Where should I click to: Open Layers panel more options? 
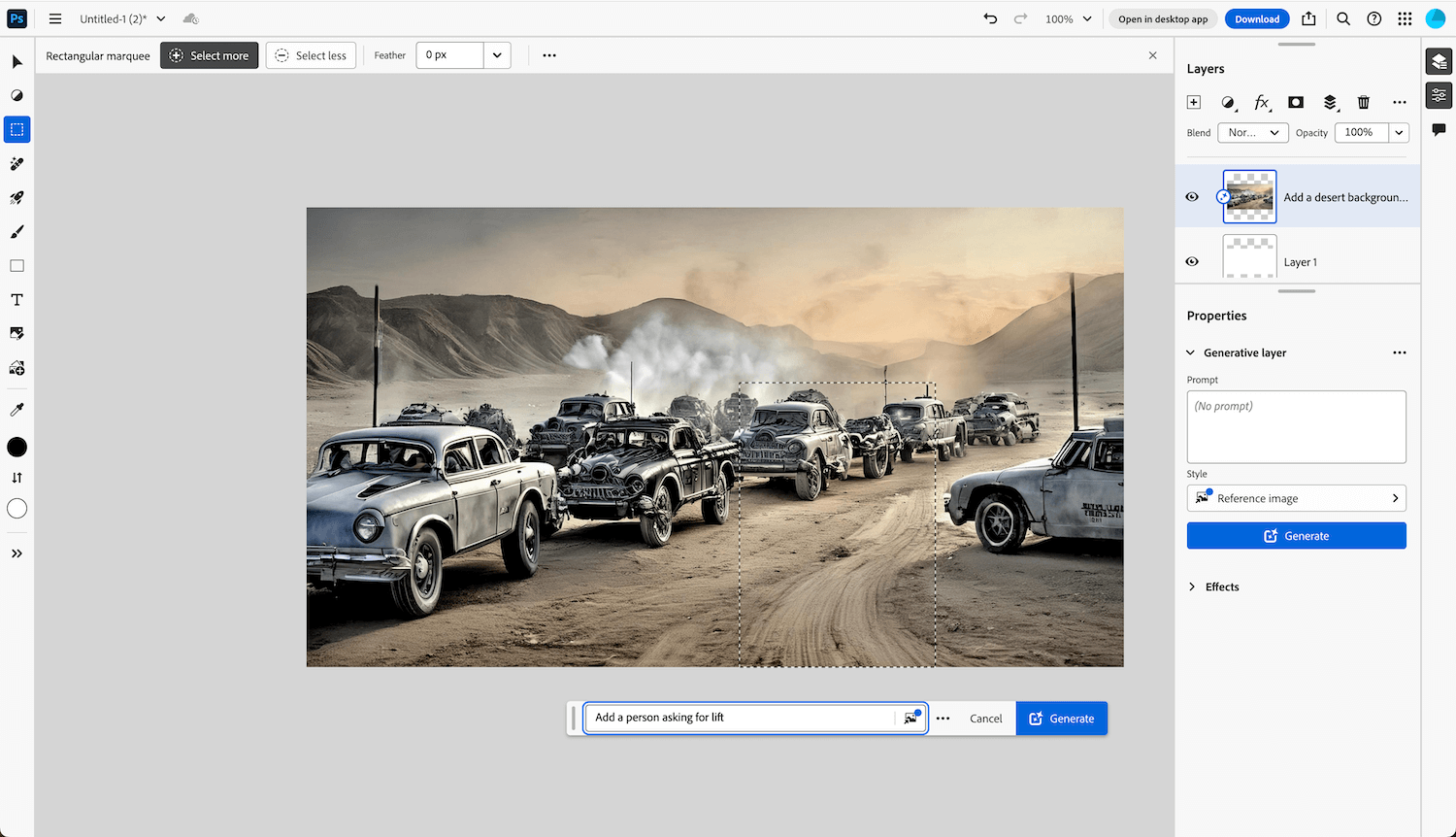1399,102
